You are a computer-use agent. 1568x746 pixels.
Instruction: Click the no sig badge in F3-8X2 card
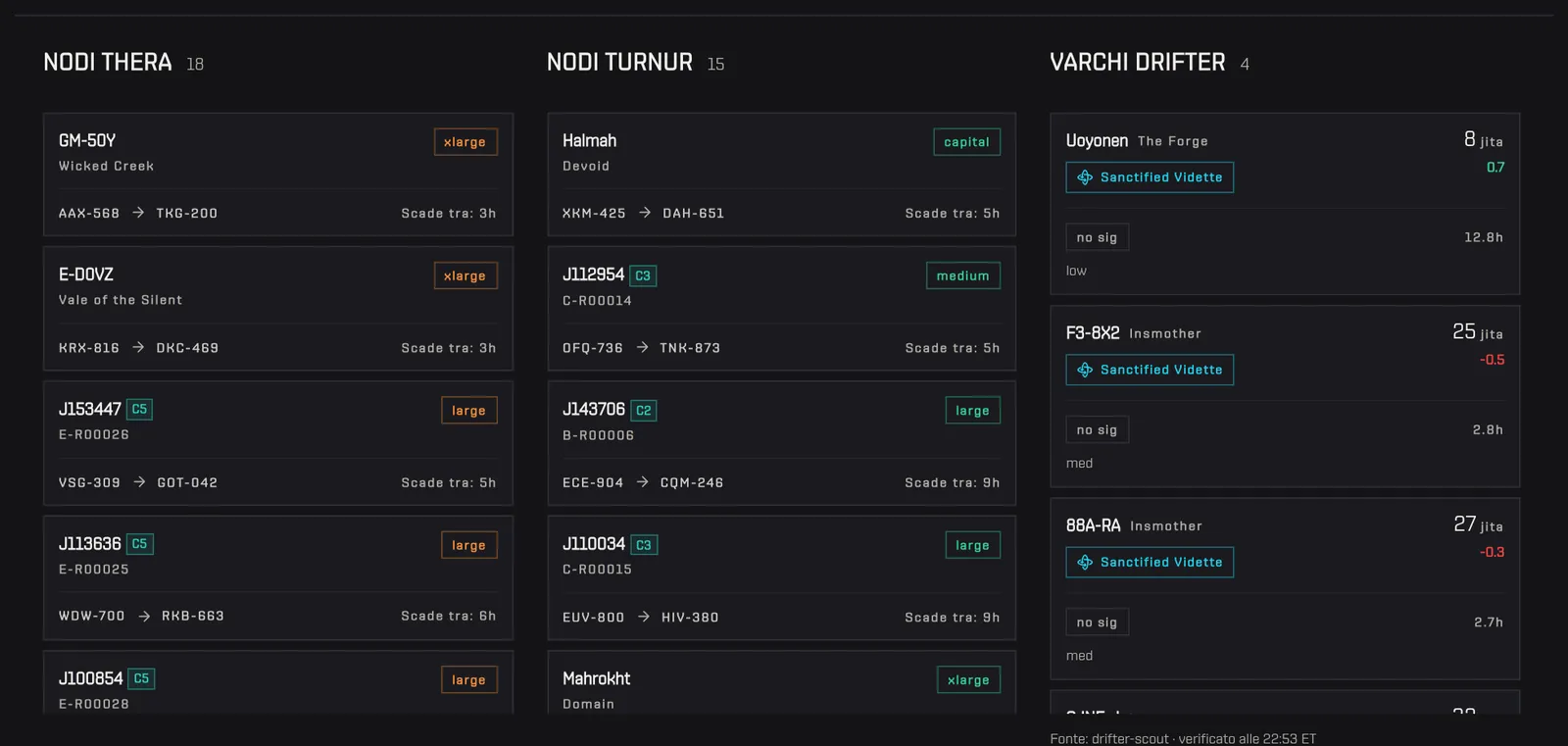[1098, 430]
